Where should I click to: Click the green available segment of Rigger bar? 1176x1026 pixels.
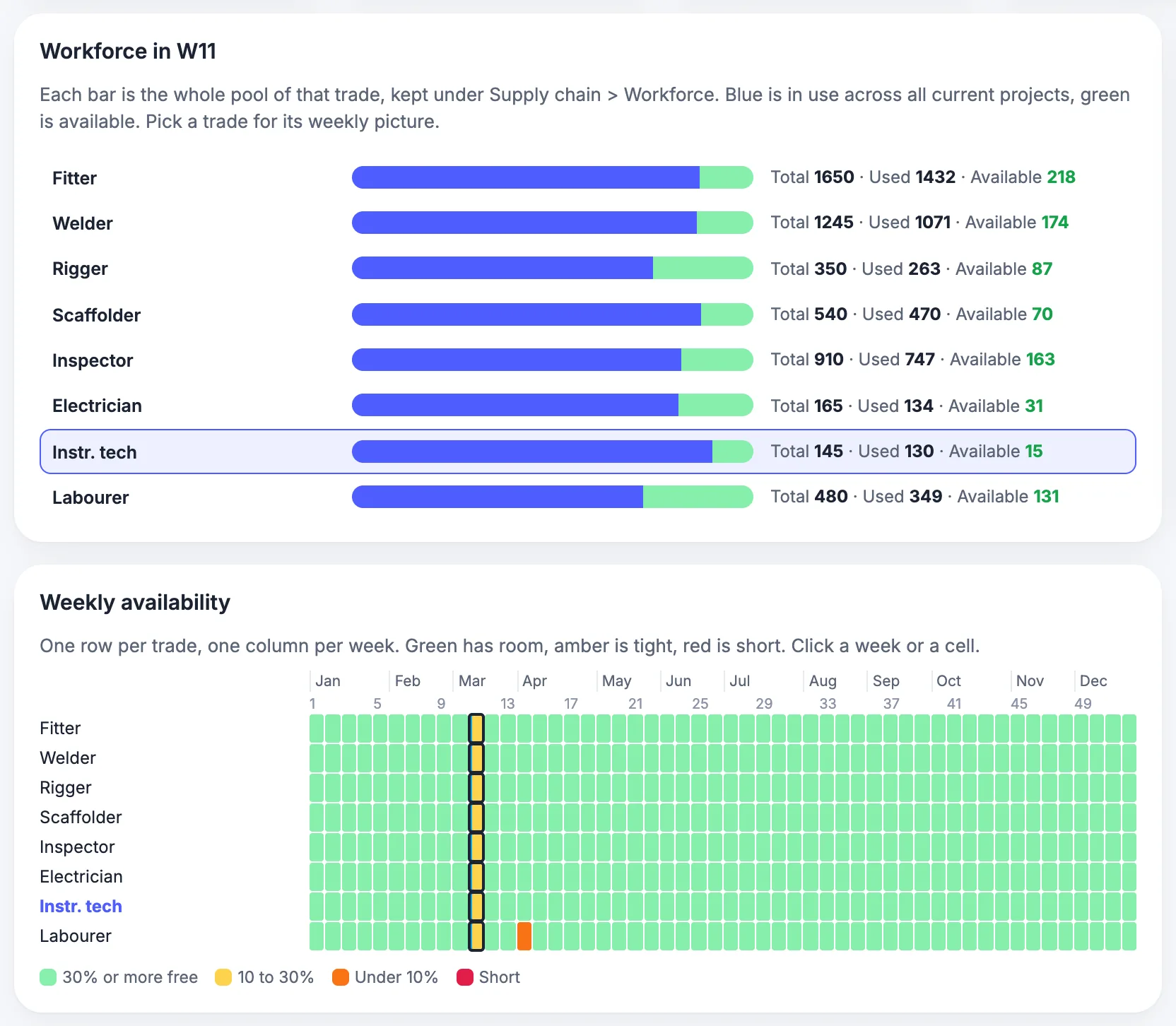[703, 269]
